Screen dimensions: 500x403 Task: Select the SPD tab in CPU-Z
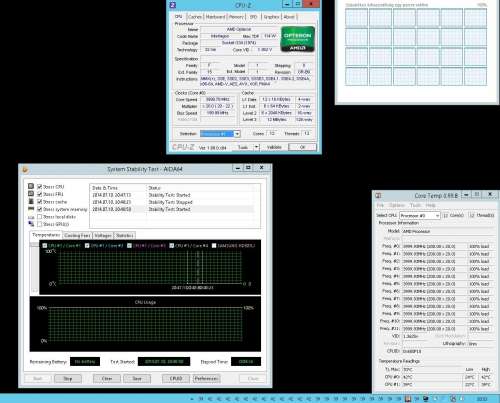[x=253, y=17]
